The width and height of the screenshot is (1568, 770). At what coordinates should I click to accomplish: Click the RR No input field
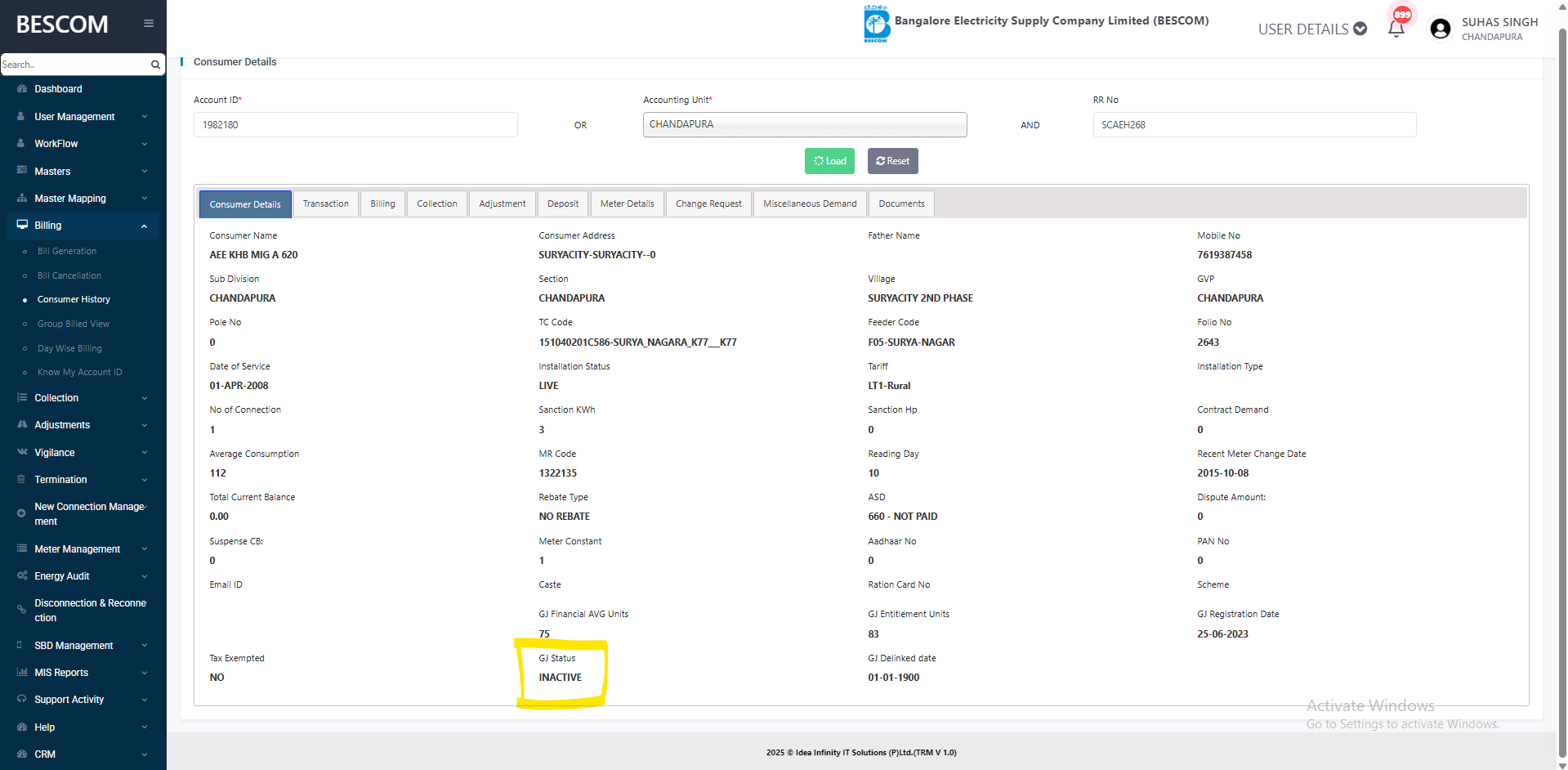tap(1254, 124)
